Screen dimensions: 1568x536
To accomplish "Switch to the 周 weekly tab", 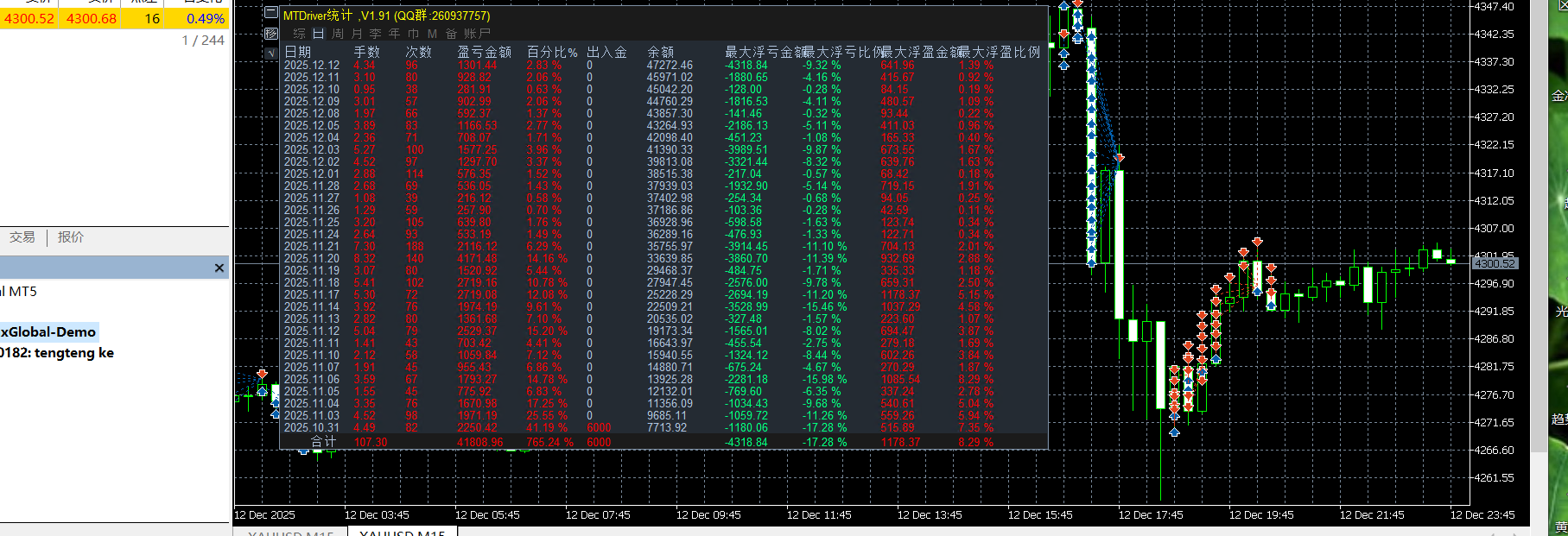I will pyautogui.click(x=338, y=34).
